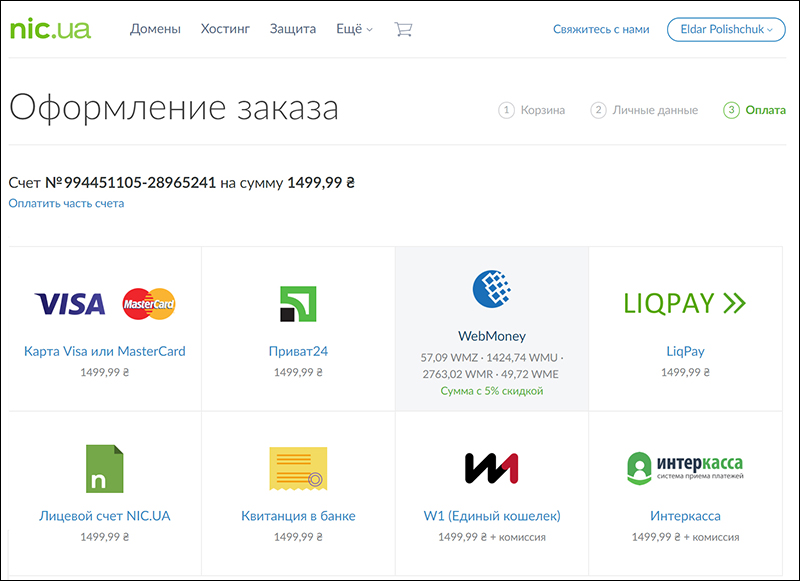
Task: Choose the Интеркасса logo
Action: pos(685,467)
